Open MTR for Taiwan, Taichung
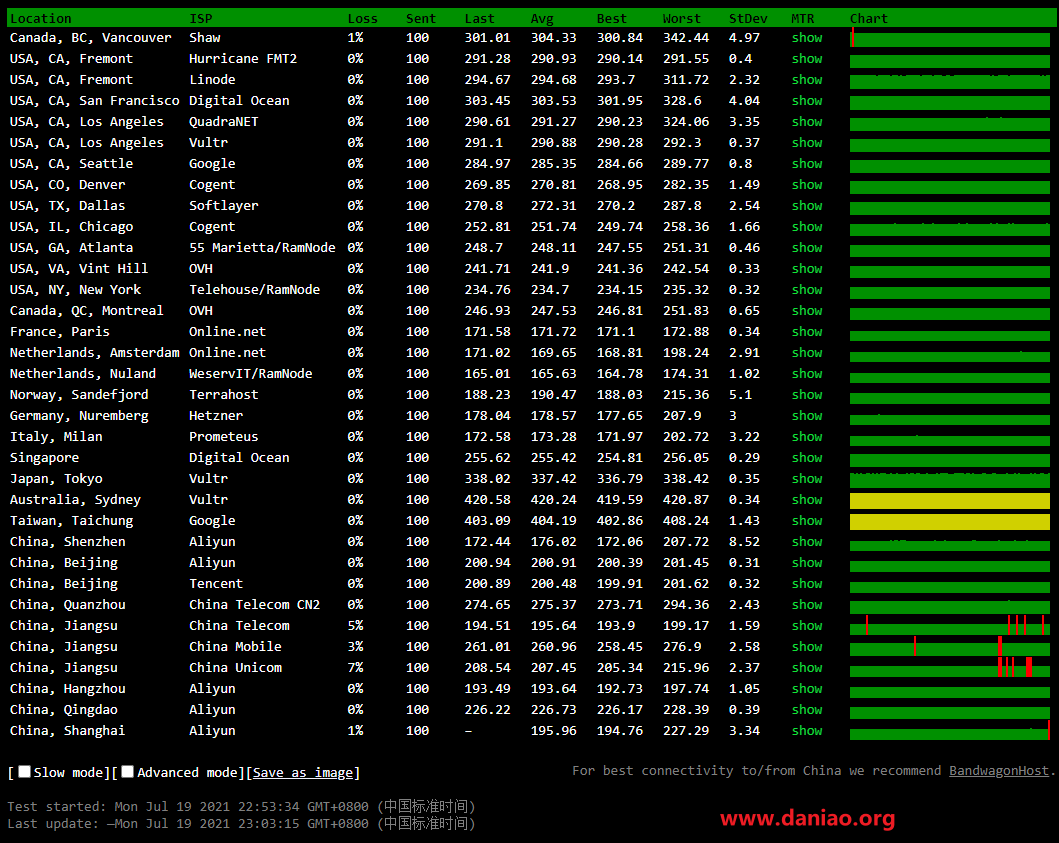Image resolution: width=1059 pixels, height=843 pixels. (807, 520)
